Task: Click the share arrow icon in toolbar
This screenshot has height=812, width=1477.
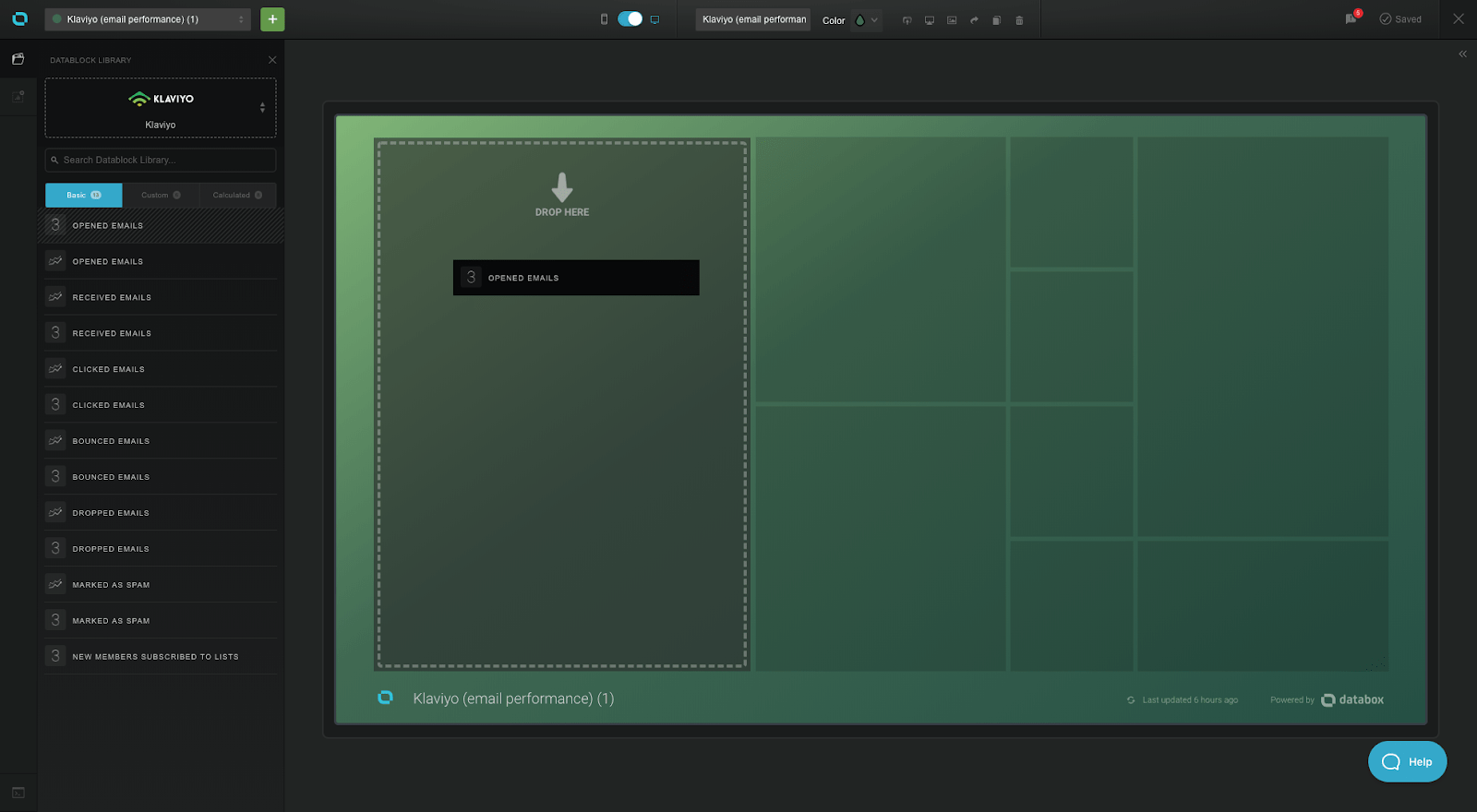Action: pyautogui.click(x=974, y=20)
